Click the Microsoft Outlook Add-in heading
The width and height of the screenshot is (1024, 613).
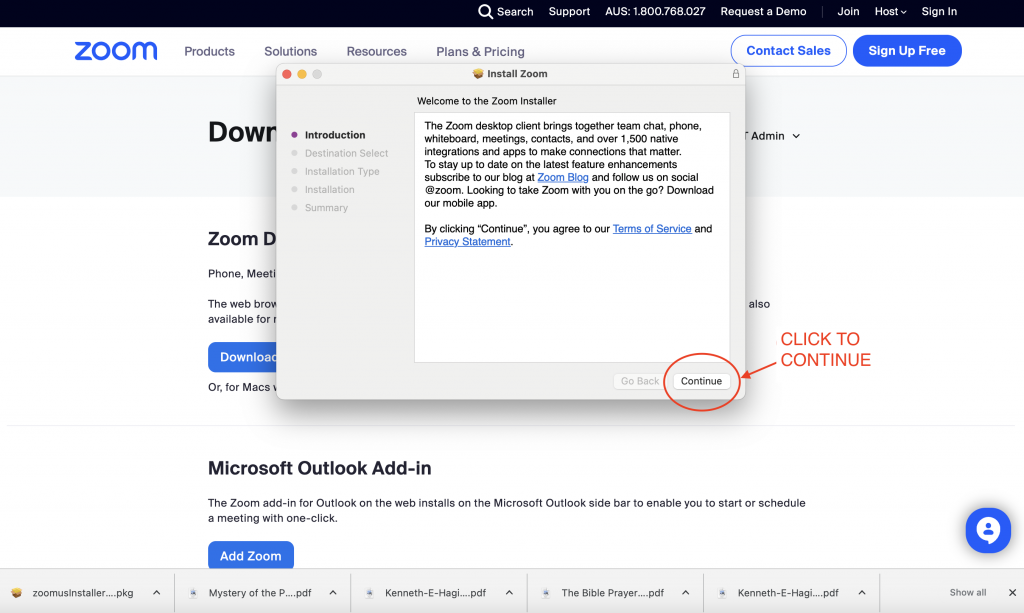click(x=319, y=468)
